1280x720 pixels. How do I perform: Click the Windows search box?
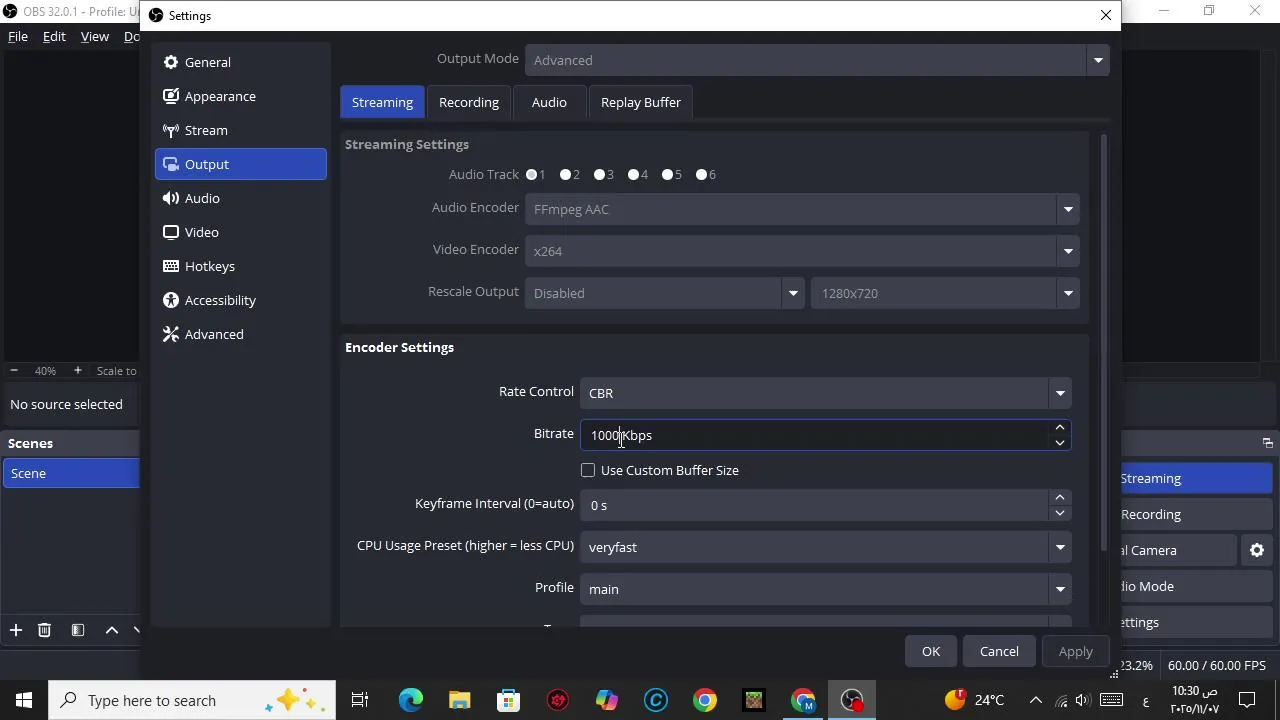click(192, 700)
